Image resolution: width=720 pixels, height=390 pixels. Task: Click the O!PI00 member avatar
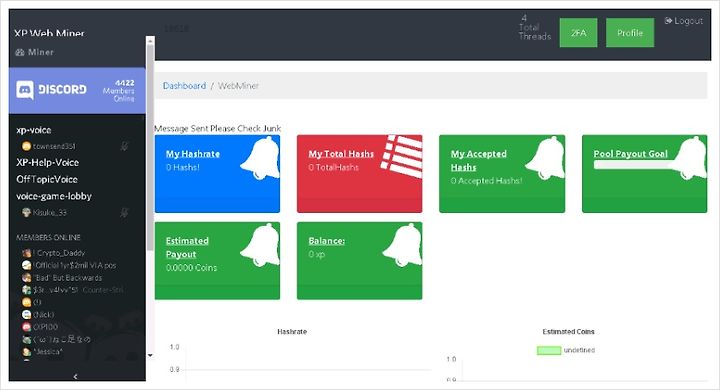27,327
